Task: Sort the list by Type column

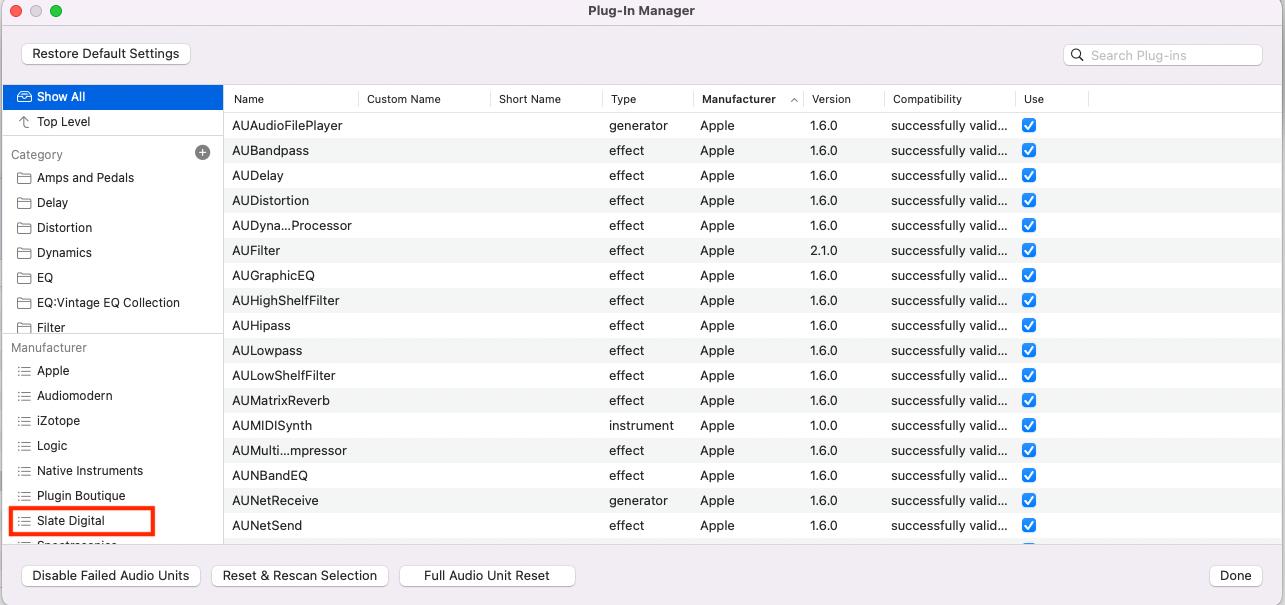Action: point(624,99)
